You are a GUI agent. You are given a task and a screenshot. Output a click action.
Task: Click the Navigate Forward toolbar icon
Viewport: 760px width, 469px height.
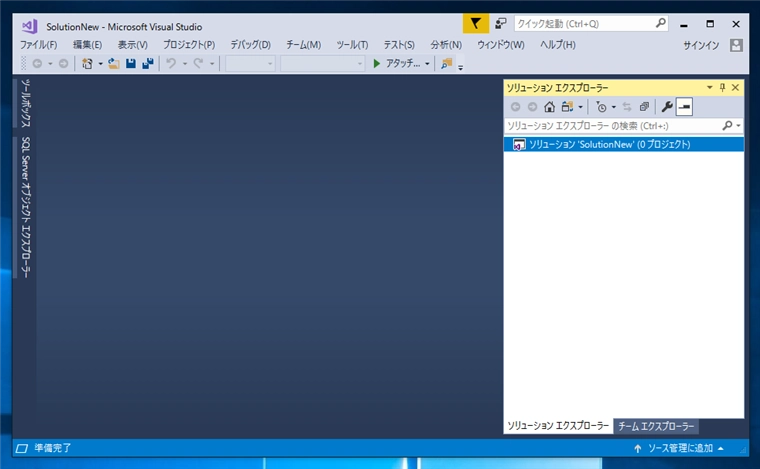(x=63, y=63)
